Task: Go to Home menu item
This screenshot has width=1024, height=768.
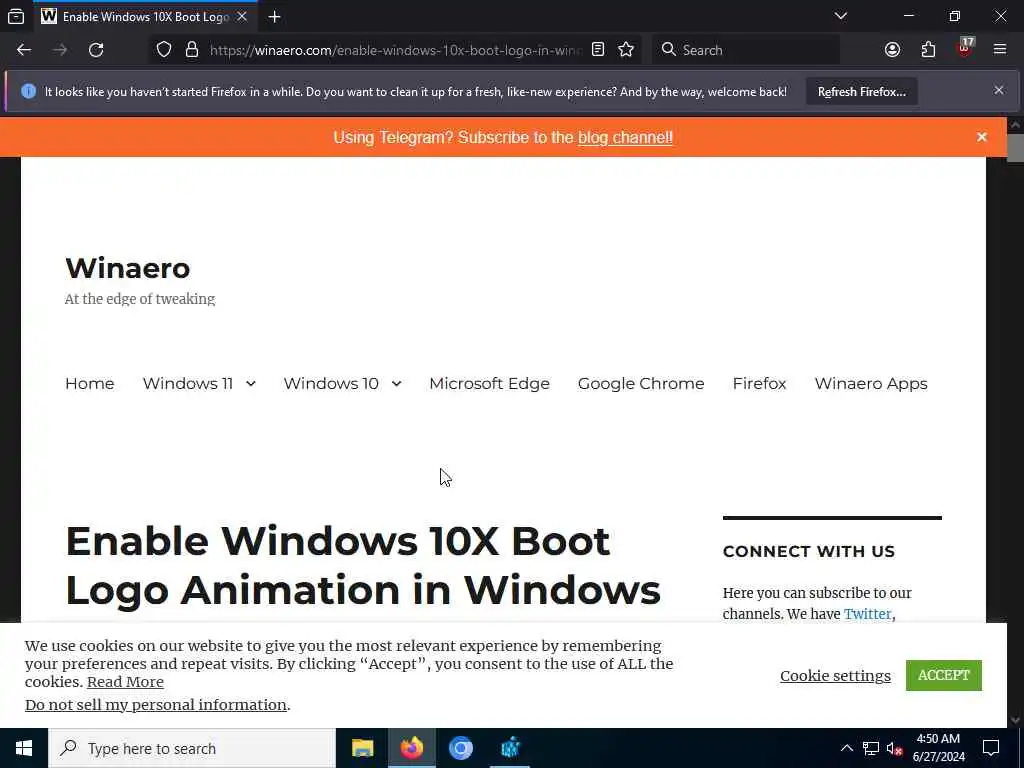Action: point(89,383)
